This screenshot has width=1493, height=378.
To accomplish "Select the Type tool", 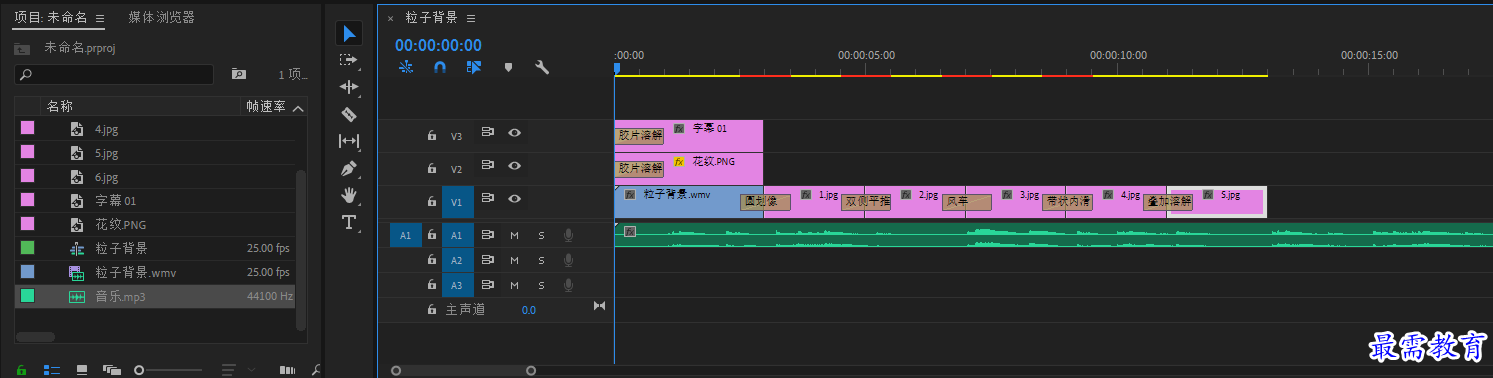I will 348,222.
